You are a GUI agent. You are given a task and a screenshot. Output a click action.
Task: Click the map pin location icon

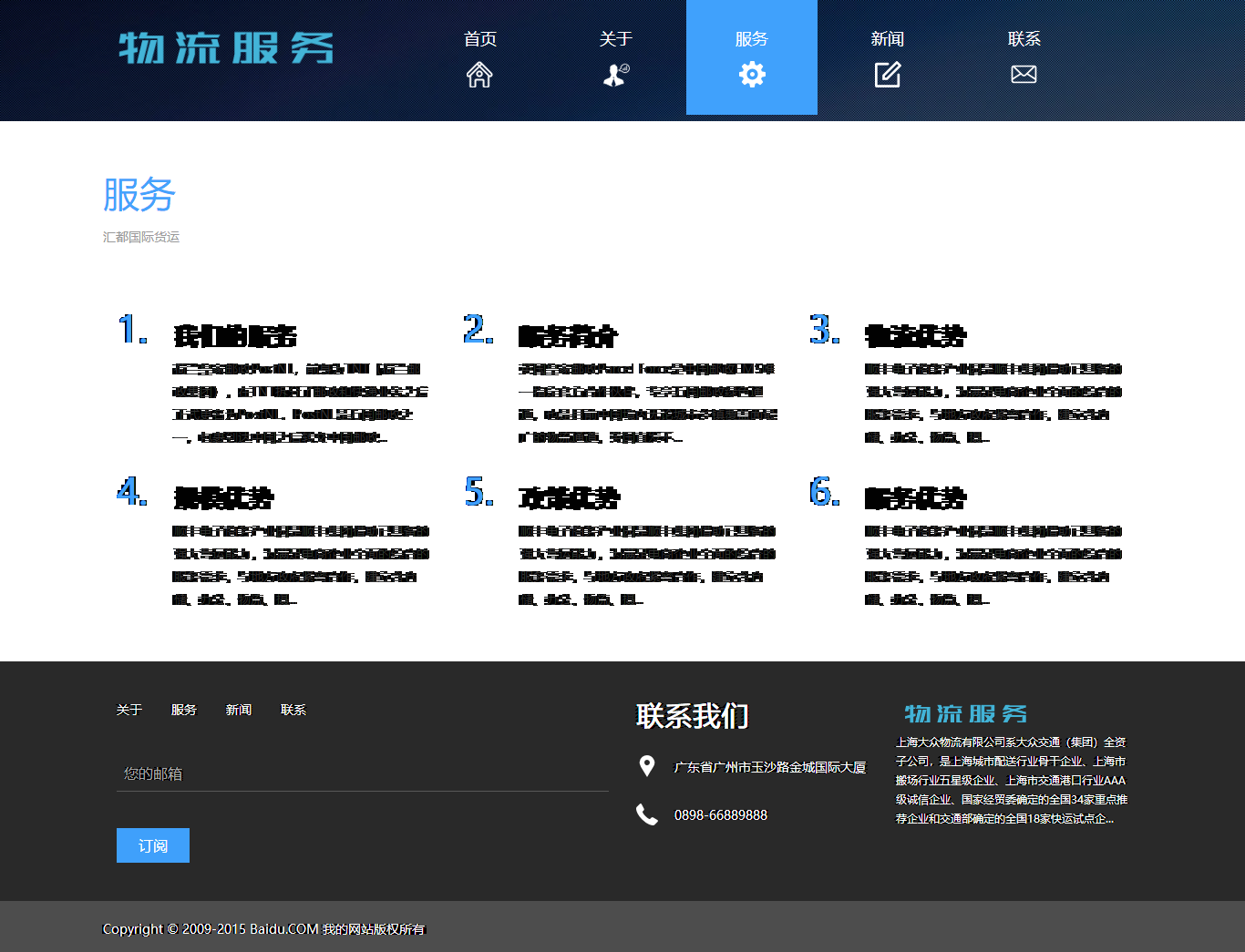tap(647, 766)
